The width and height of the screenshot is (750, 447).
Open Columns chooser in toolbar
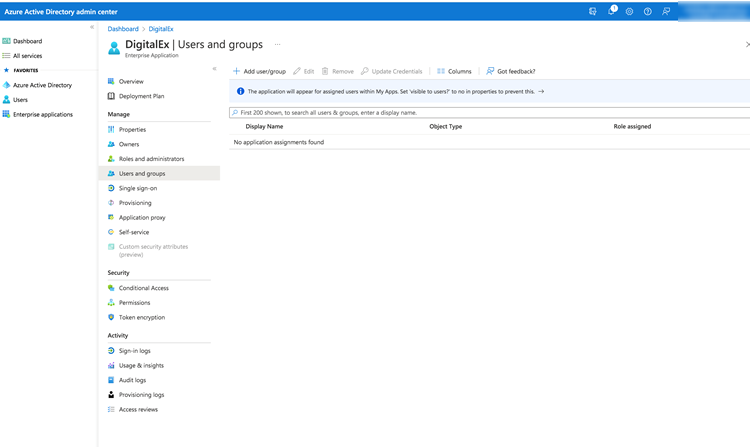point(454,71)
